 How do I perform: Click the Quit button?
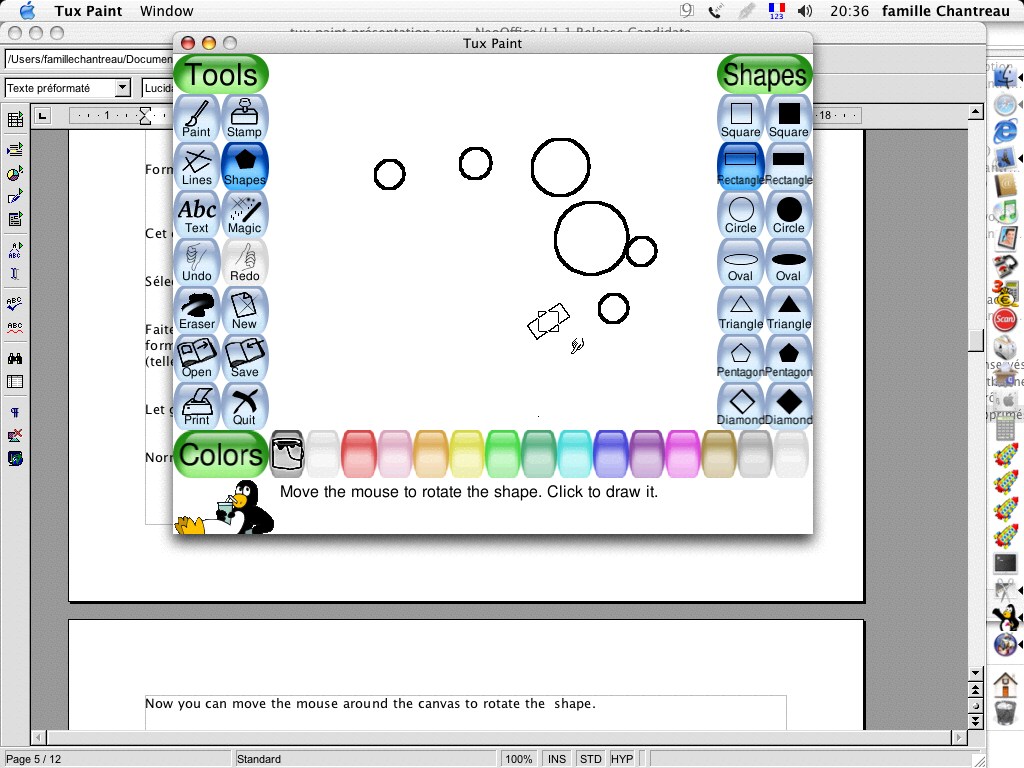[x=244, y=406]
